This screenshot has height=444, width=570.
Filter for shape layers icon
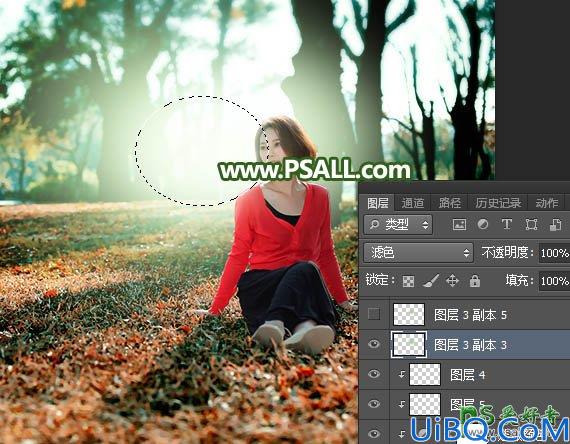[531, 224]
